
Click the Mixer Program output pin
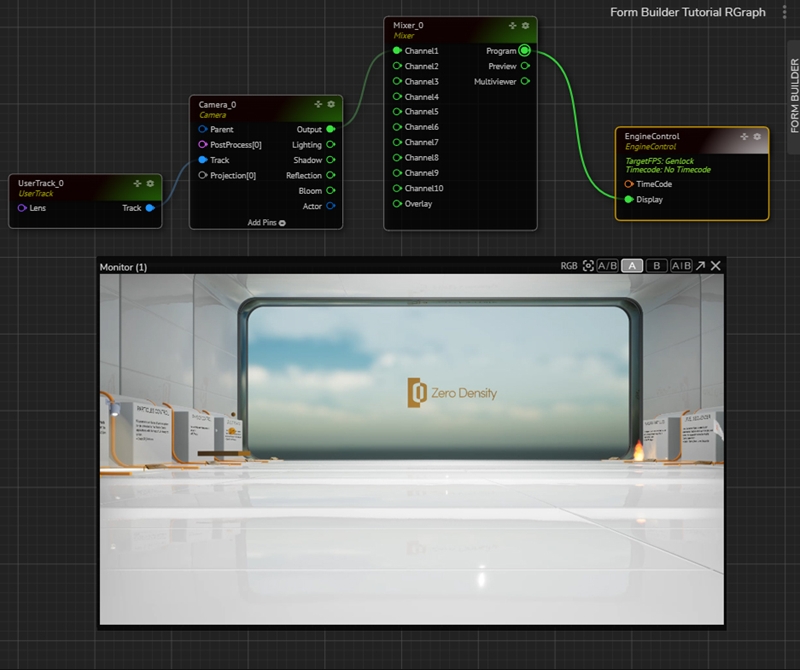tap(524, 51)
